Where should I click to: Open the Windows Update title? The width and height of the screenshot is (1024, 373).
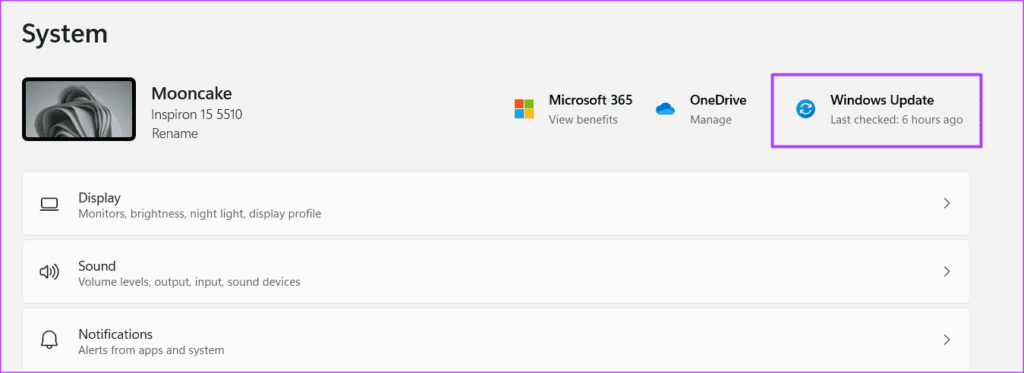[882, 100]
